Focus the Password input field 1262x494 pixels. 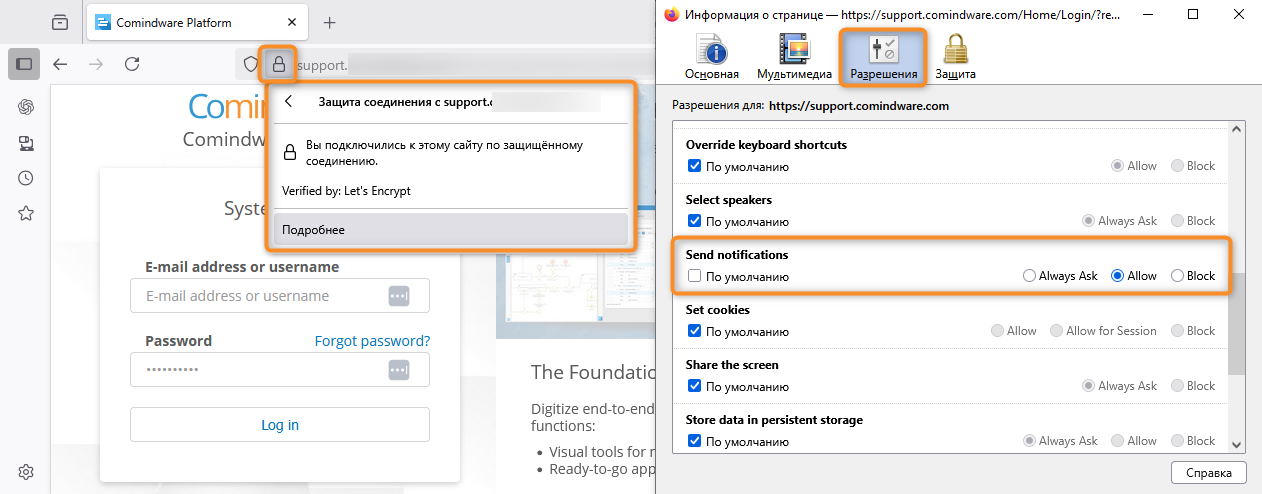[x=280, y=370]
